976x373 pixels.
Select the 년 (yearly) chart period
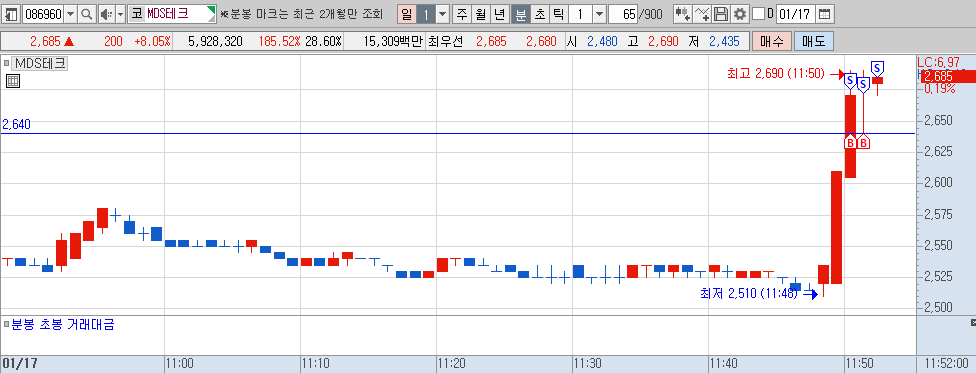pyautogui.click(x=499, y=13)
